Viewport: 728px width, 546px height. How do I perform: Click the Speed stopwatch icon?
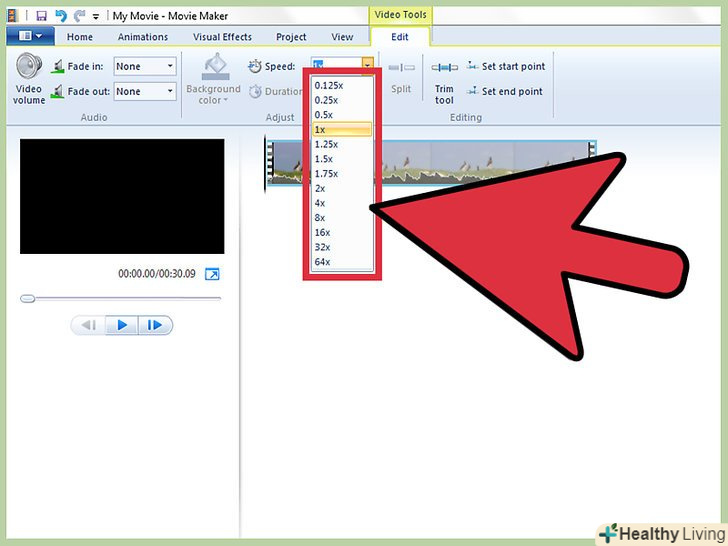(254, 66)
